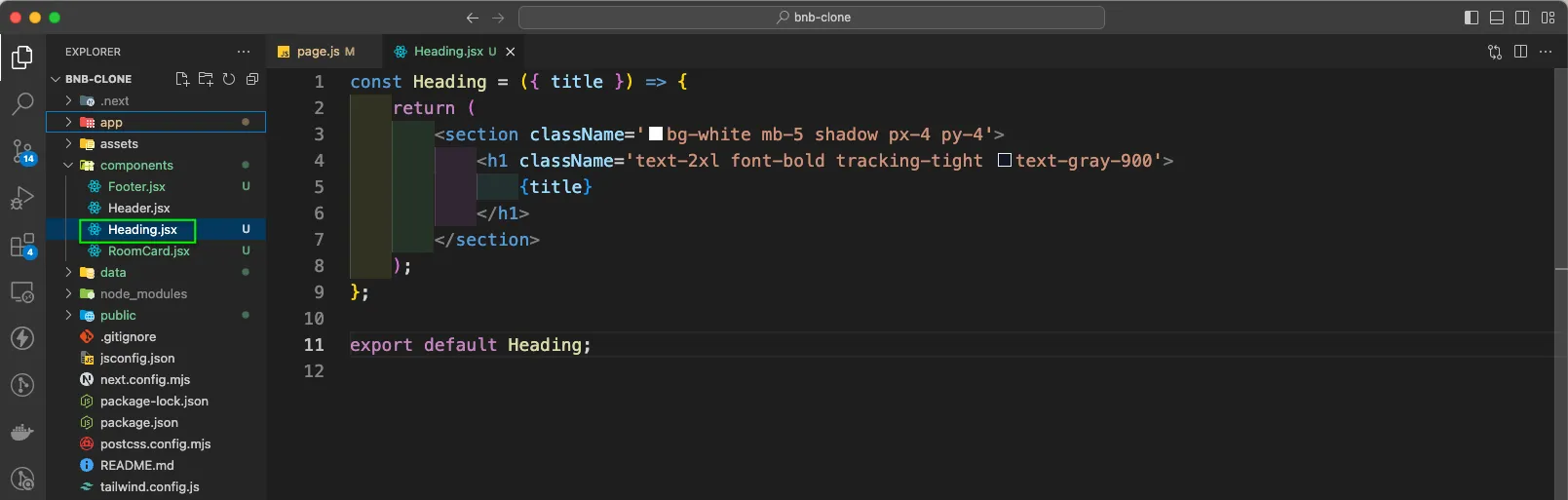Click the New File icon in BNB-CLONE header
Screen dimensions: 1568x500
pos(182,79)
